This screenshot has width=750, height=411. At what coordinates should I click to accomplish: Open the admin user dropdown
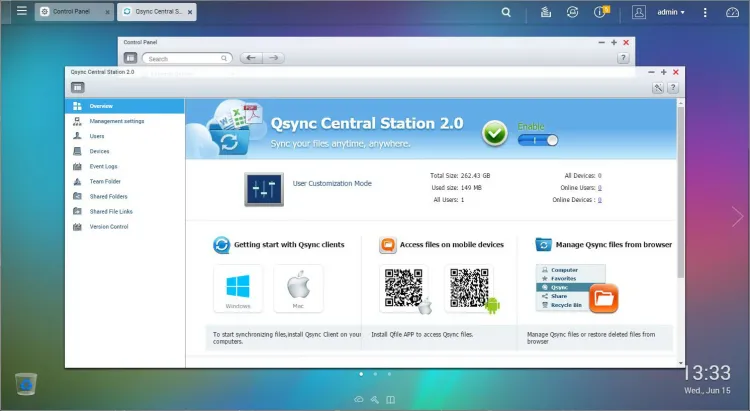(x=670, y=13)
